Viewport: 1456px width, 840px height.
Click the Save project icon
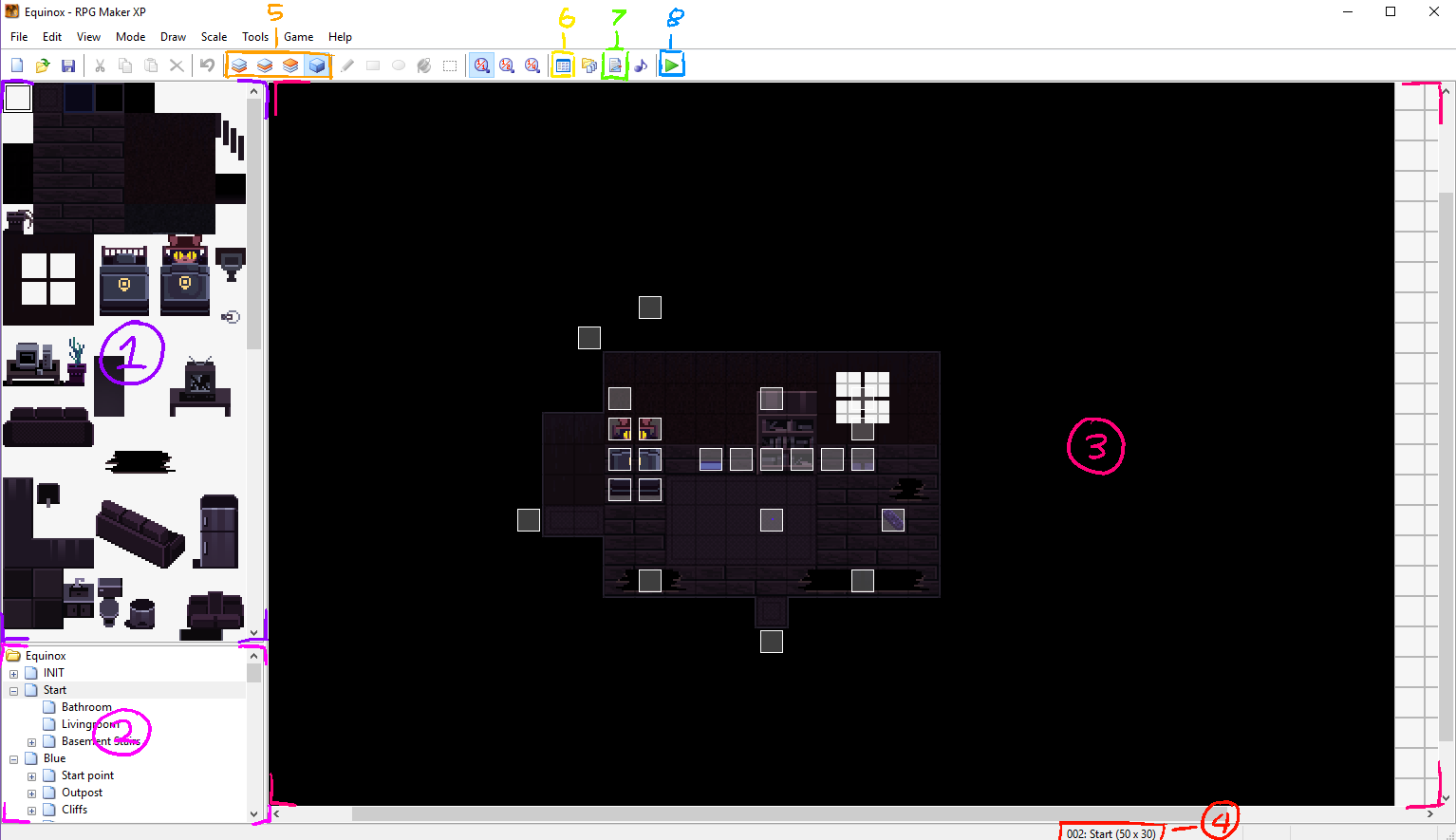coord(67,65)
